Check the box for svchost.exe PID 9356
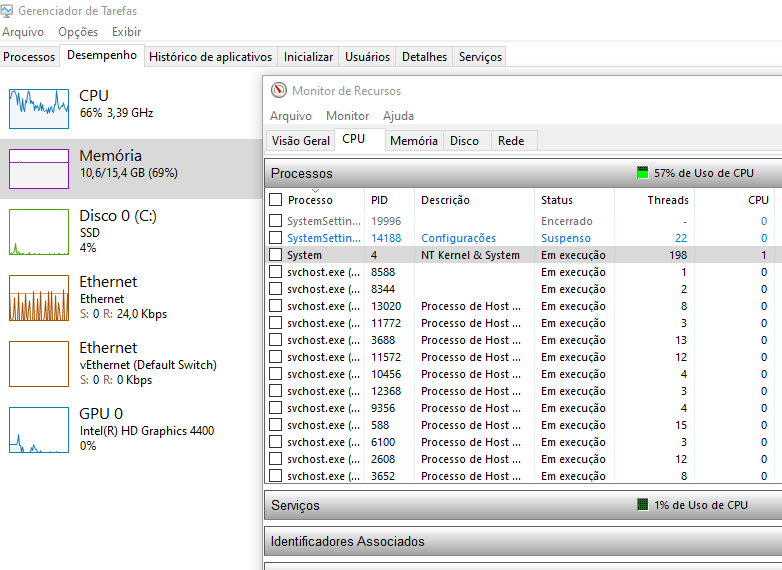782x570 pixels. [x=275, y=407]
